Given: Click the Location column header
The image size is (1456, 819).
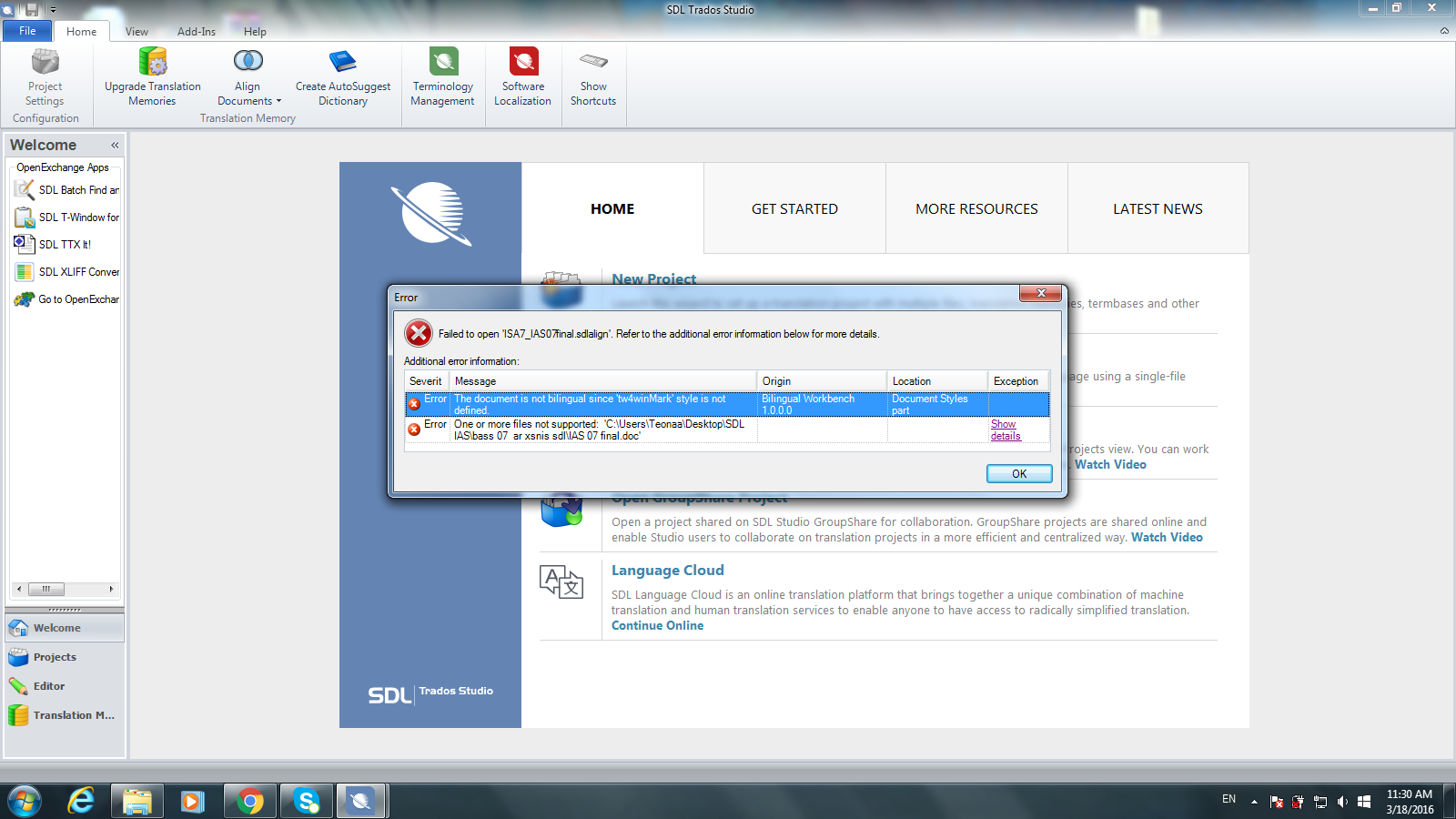Looking at the screenshot, I should (x=937, y=381).
